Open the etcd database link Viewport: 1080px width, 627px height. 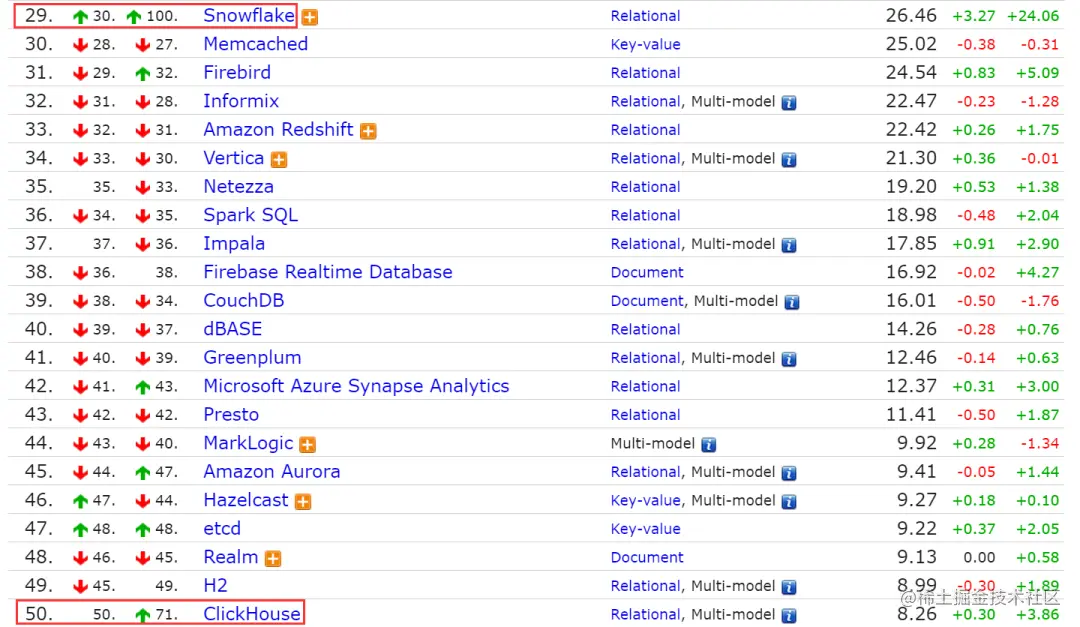click(222, 528)
